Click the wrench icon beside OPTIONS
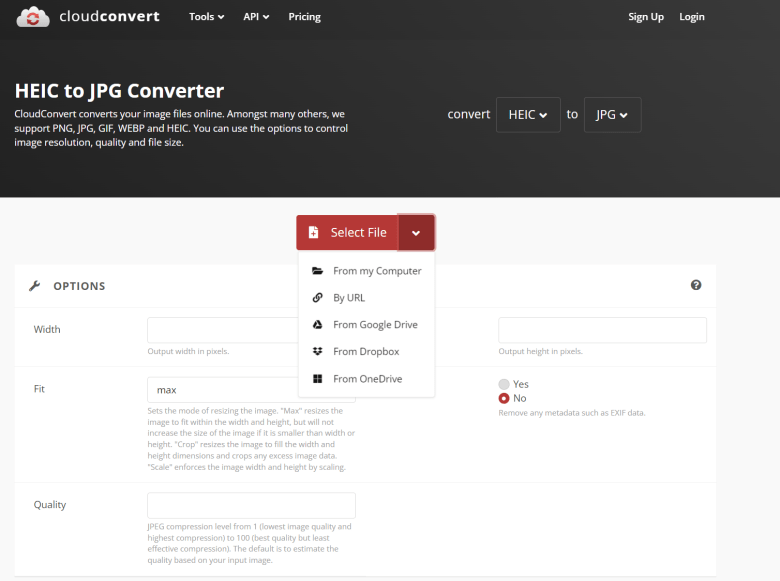Screen dimensions: 780x581 pyautogui.click(x=34, y=286)
